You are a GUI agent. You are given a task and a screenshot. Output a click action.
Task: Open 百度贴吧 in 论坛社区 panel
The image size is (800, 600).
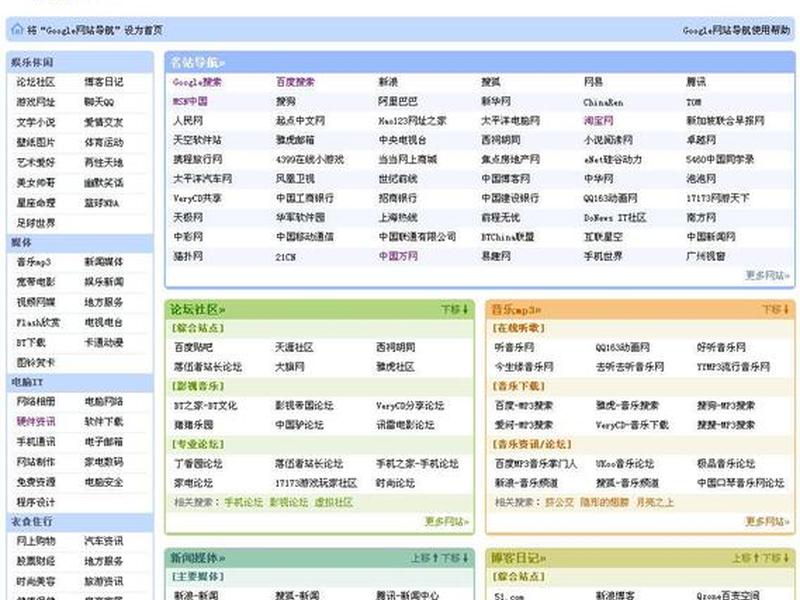pyautogui.click(x=193, y=347)
